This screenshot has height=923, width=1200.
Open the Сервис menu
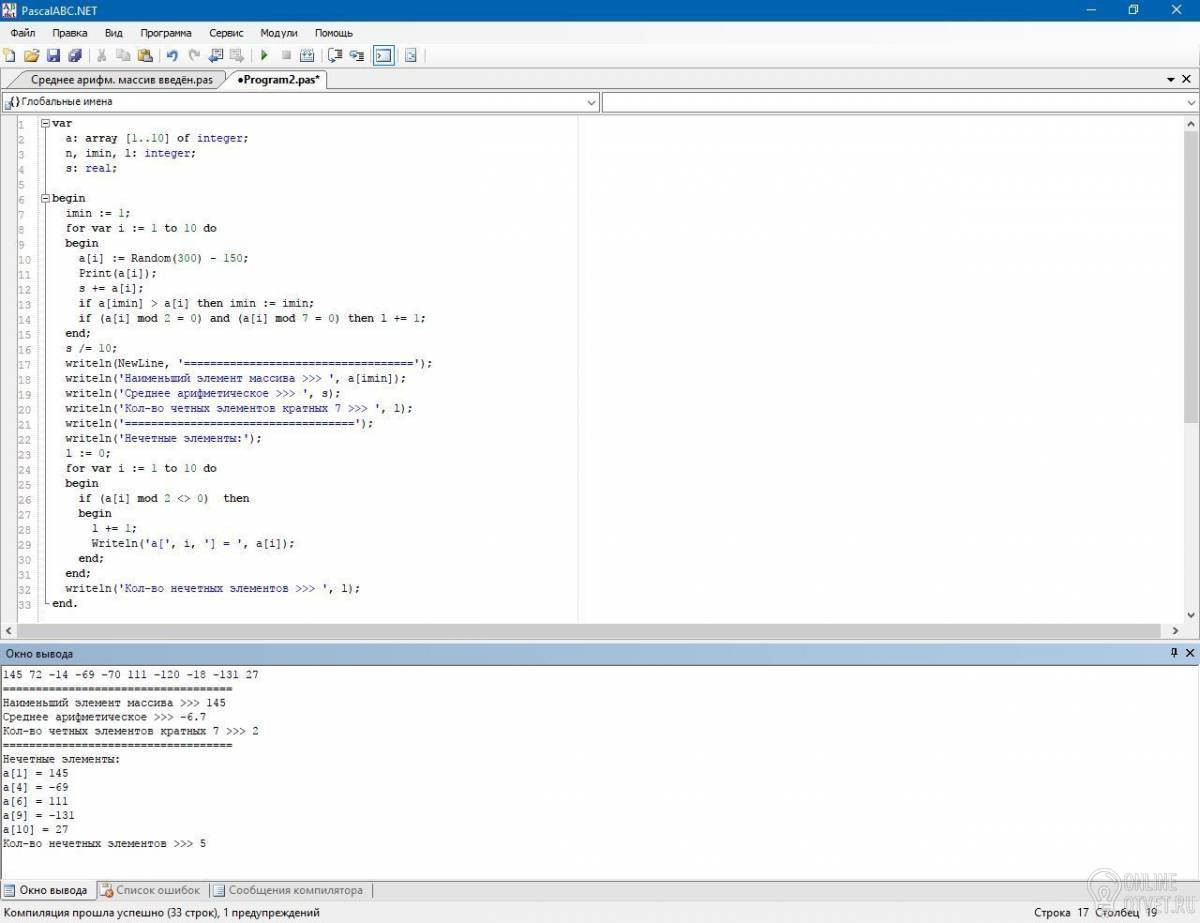[x=227, y=33]
